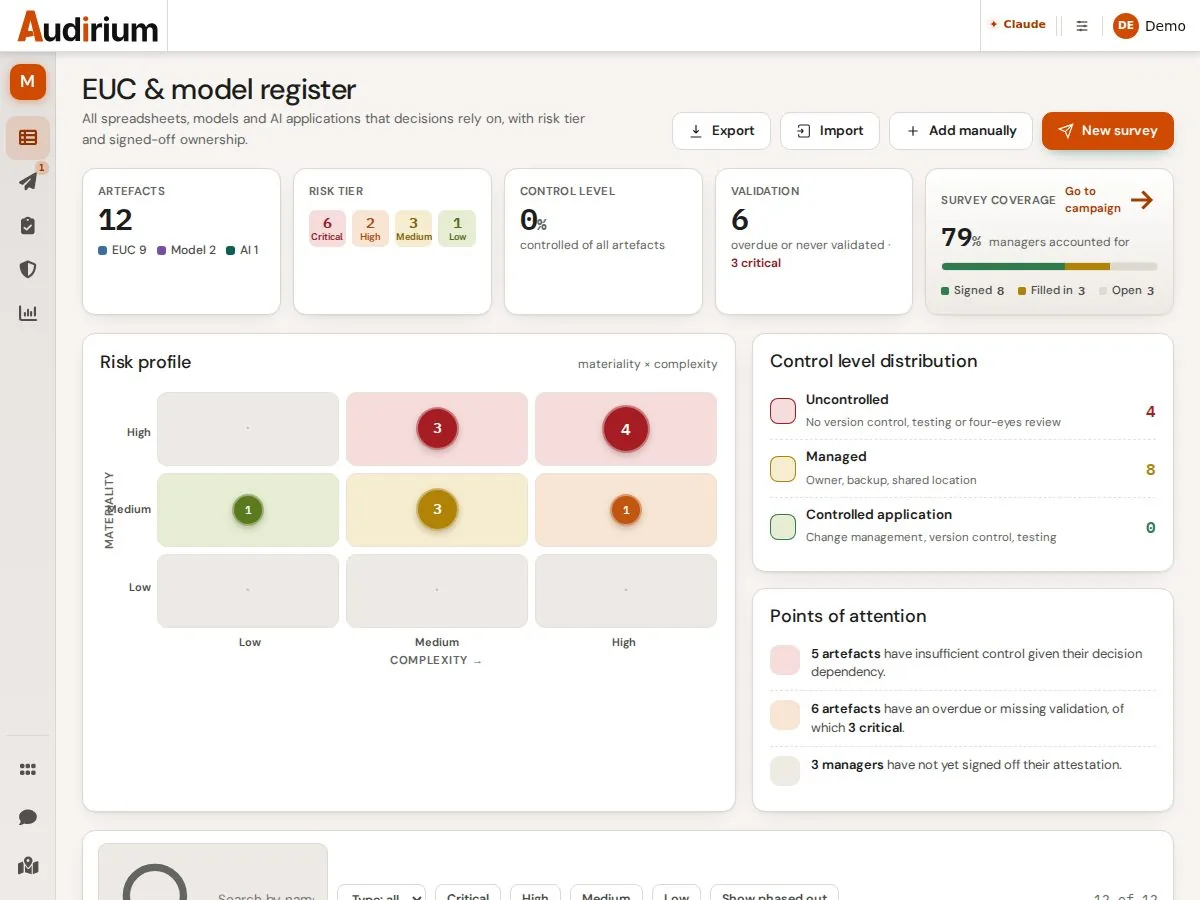Click the Managed yellow swatch

point(783,469)
